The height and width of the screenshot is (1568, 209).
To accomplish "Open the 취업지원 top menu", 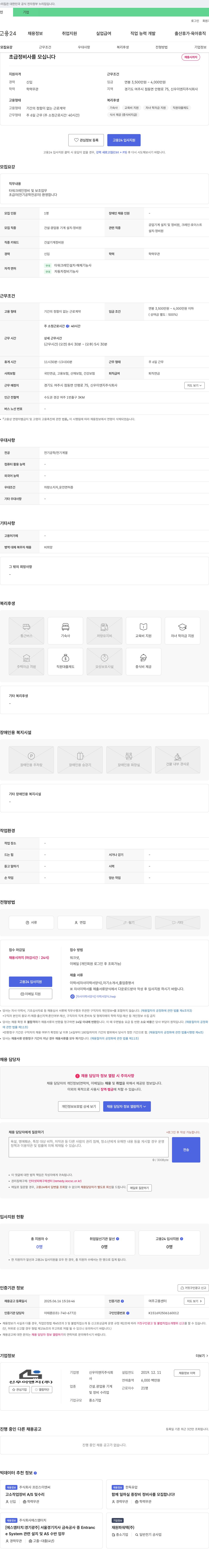I will [69, 33].
